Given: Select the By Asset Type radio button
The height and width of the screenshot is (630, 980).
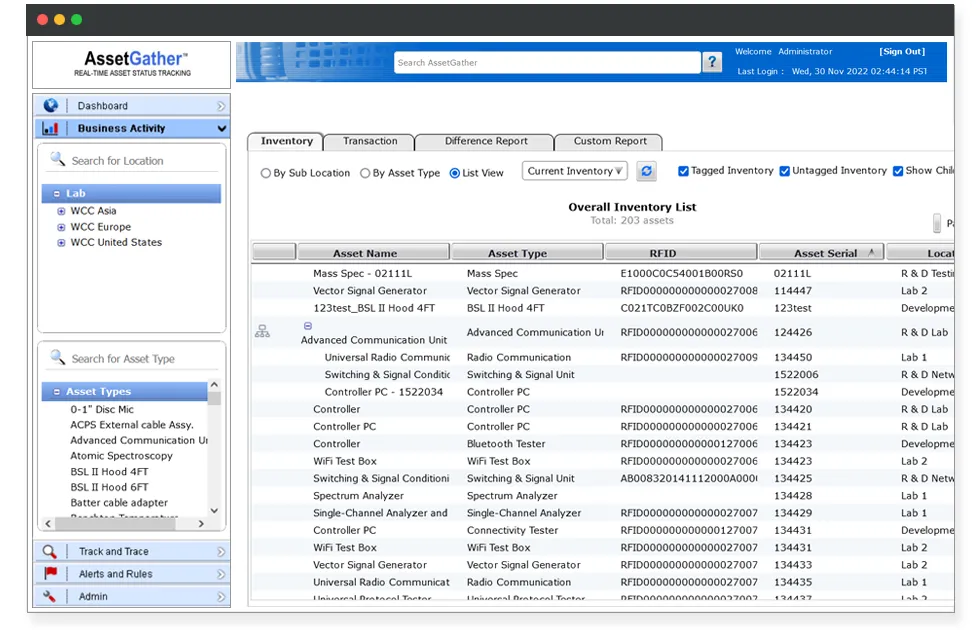Looking at the screenshot, I should point(365,173).
